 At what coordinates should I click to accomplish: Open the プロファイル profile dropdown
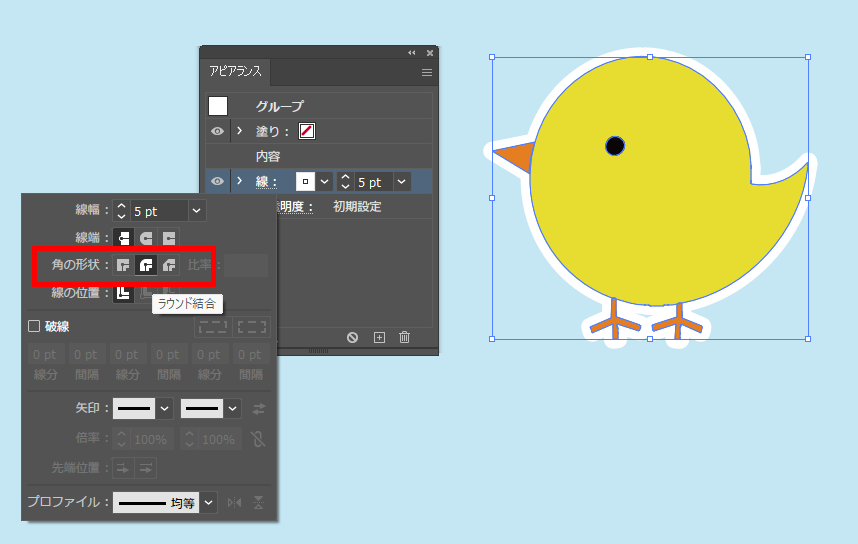pos(209,502)
